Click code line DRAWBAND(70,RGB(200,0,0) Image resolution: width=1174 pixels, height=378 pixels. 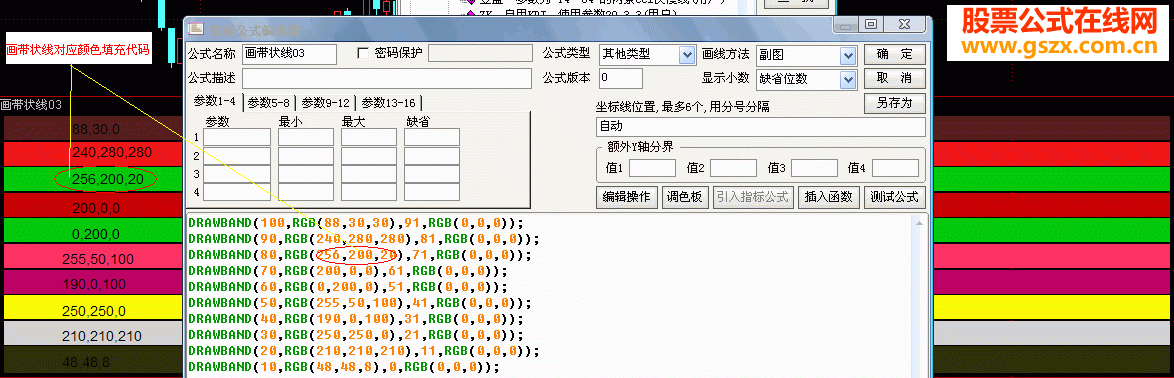(x=347, y=270)
